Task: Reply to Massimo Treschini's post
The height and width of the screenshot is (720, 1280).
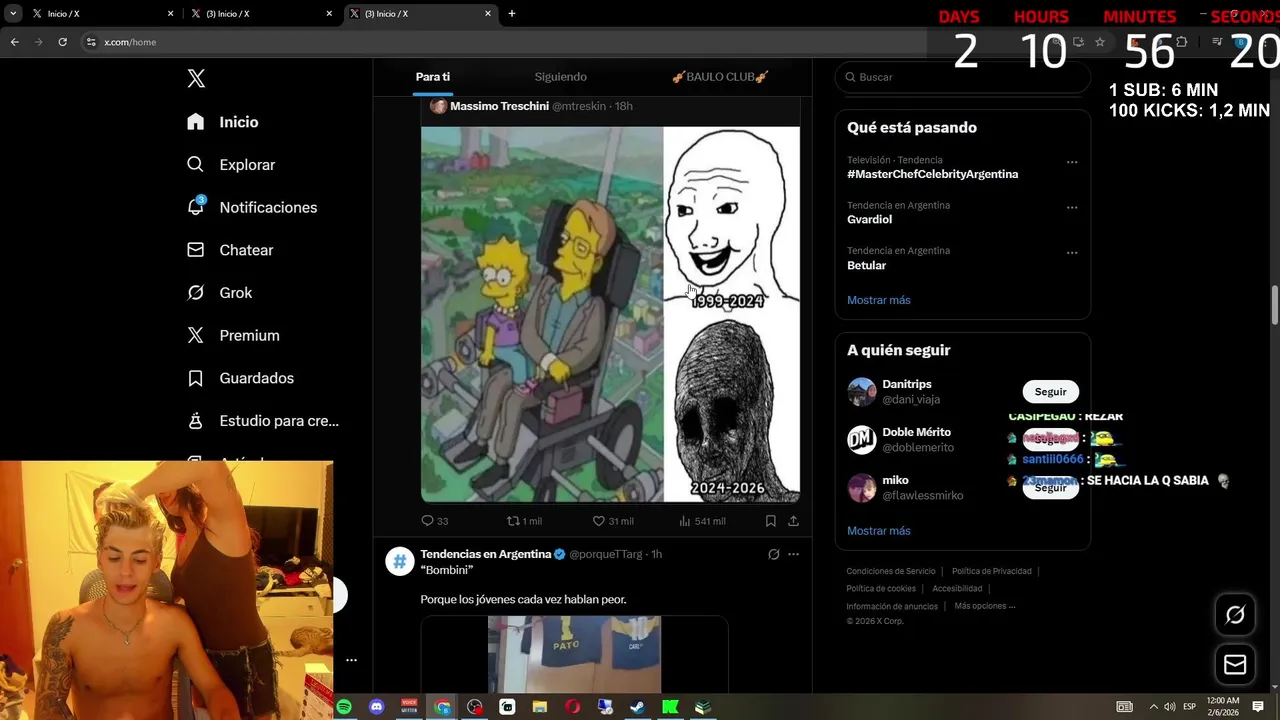Action: pos(434,521)
